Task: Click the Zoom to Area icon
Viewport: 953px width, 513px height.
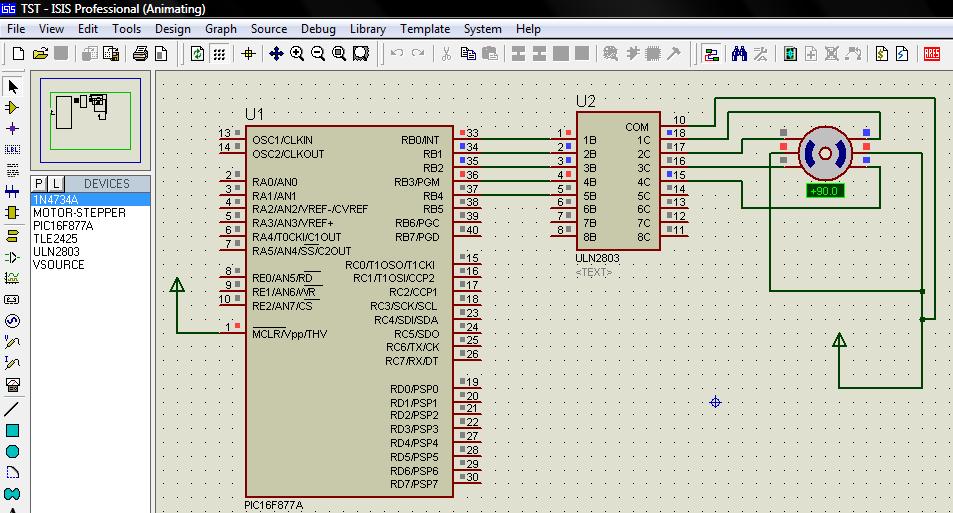Action: coord(360,53)
